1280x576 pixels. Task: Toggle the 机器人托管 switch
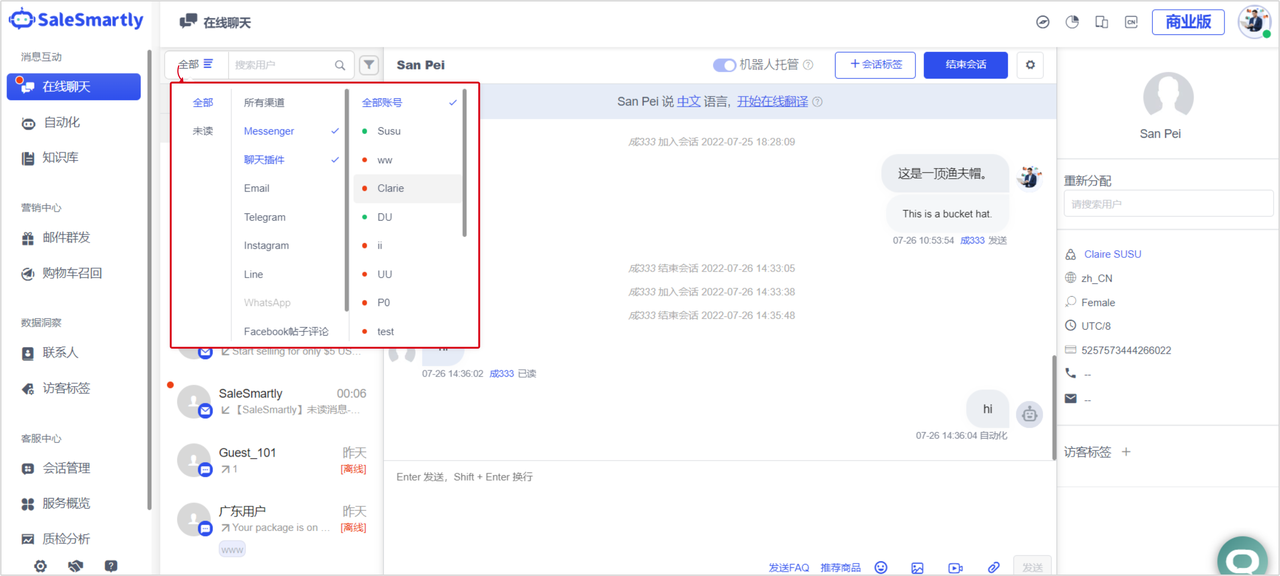tap(724, 65)
